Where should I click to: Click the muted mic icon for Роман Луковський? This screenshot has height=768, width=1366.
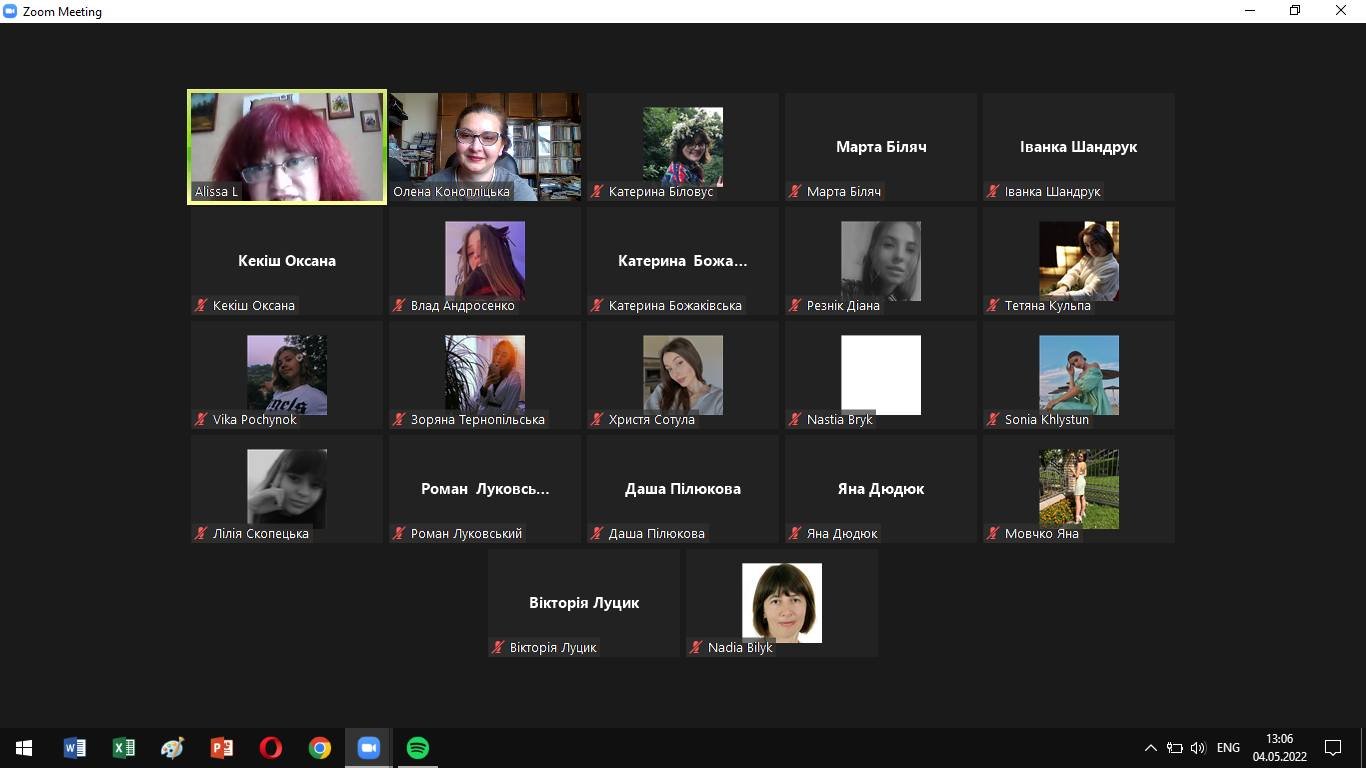pyautogui.click(x=400, y=533)
